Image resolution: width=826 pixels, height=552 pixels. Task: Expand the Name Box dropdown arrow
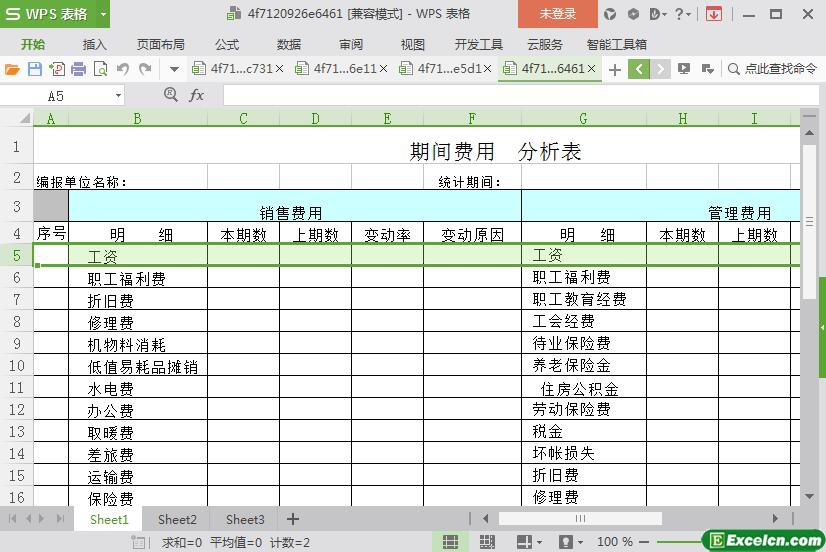point(119,96)
